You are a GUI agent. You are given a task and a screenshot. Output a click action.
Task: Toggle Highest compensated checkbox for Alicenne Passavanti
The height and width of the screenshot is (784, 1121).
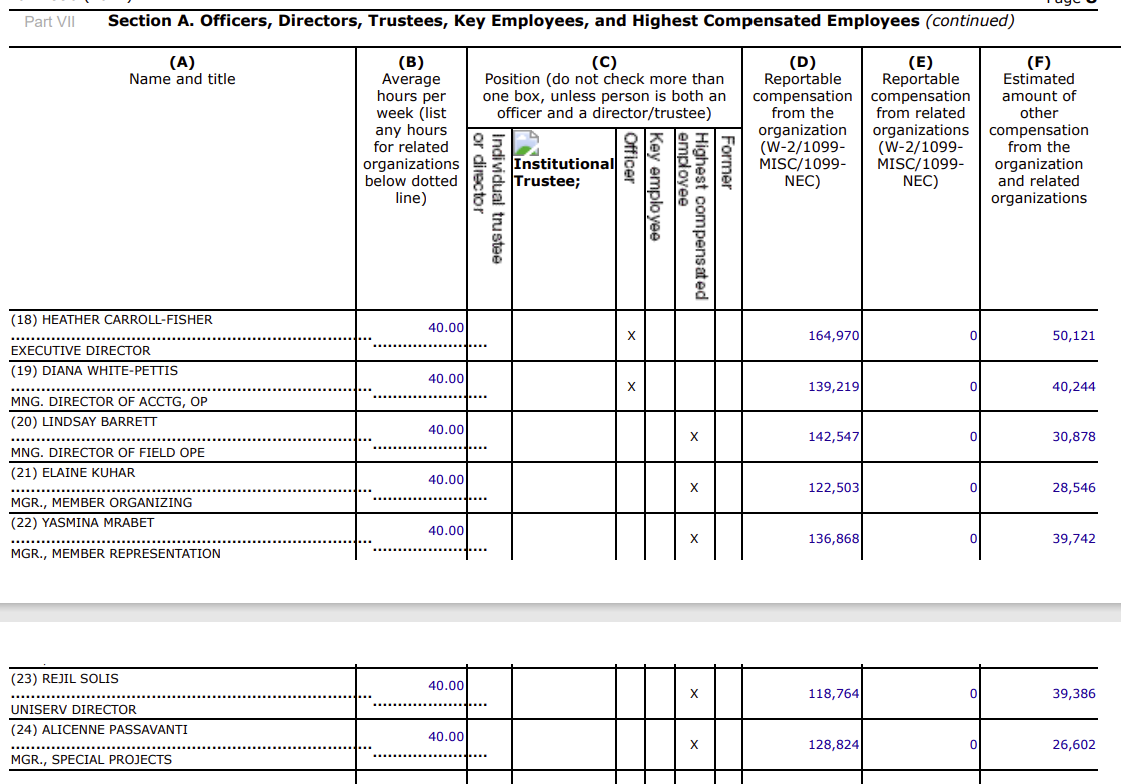(693, 745)
